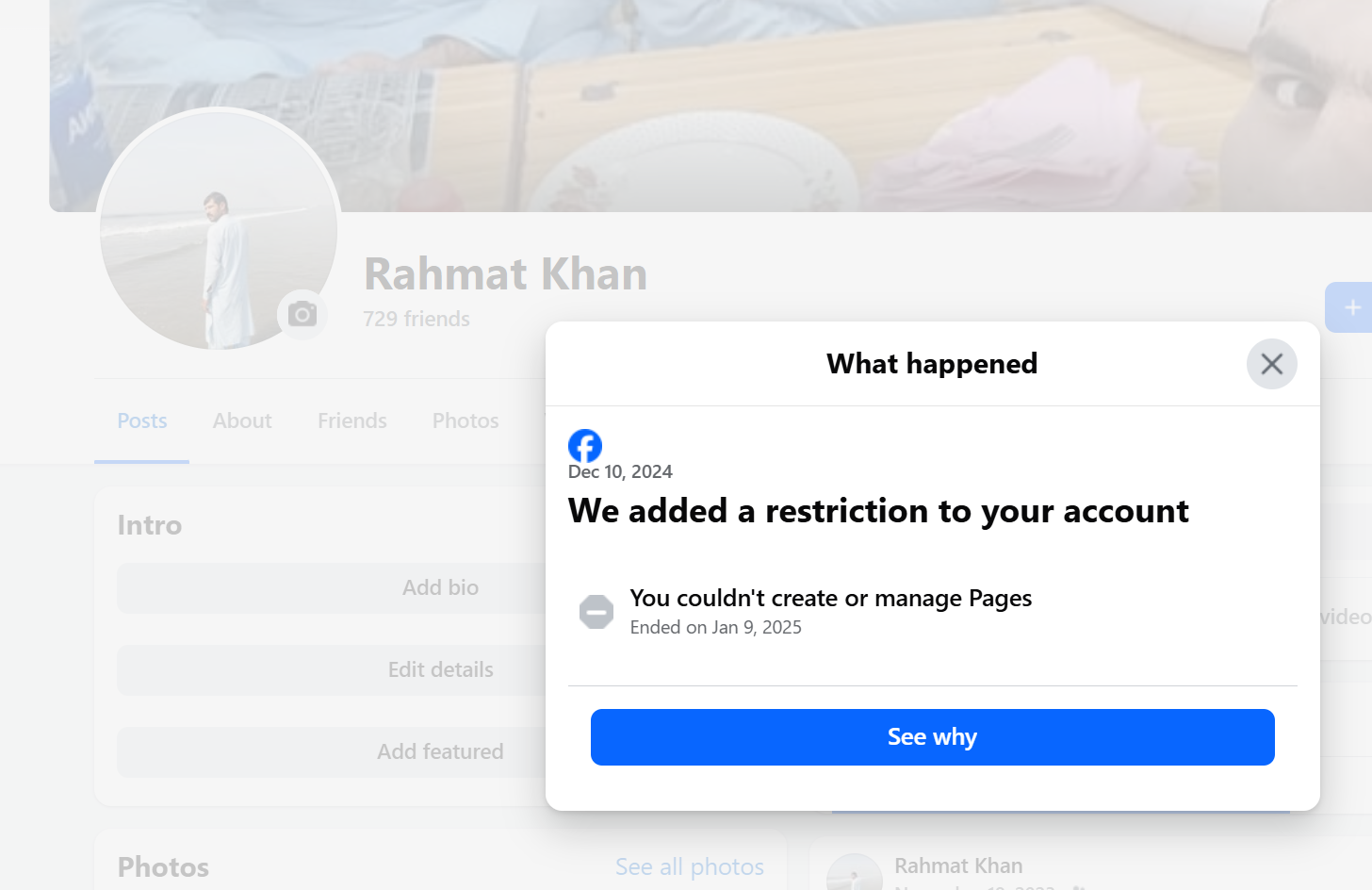Screen dimensions: 1372x890
Task: Click the Add bio button
Action: [x=332, y=588]
